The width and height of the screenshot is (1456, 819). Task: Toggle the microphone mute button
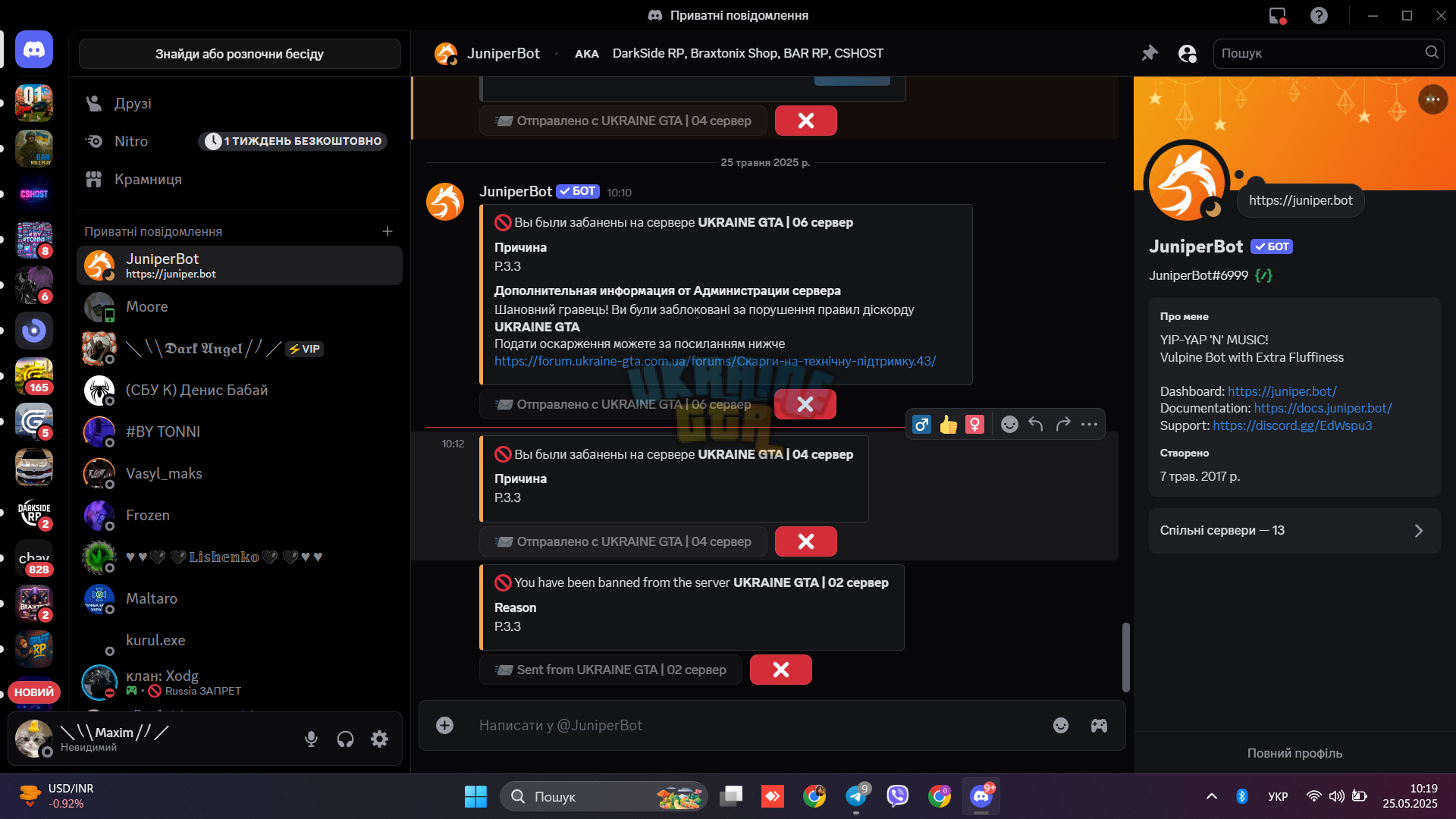(311, 739)
